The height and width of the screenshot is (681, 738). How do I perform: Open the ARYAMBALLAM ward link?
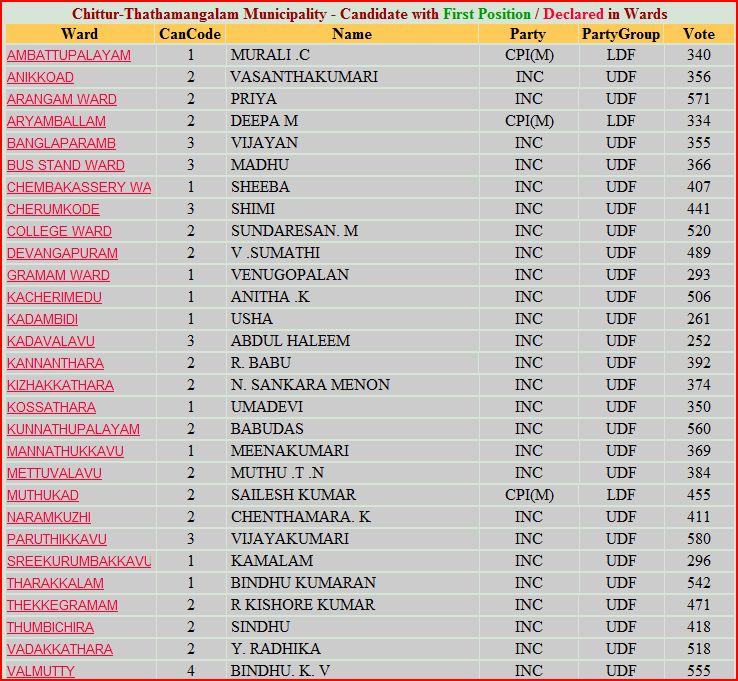56,121
